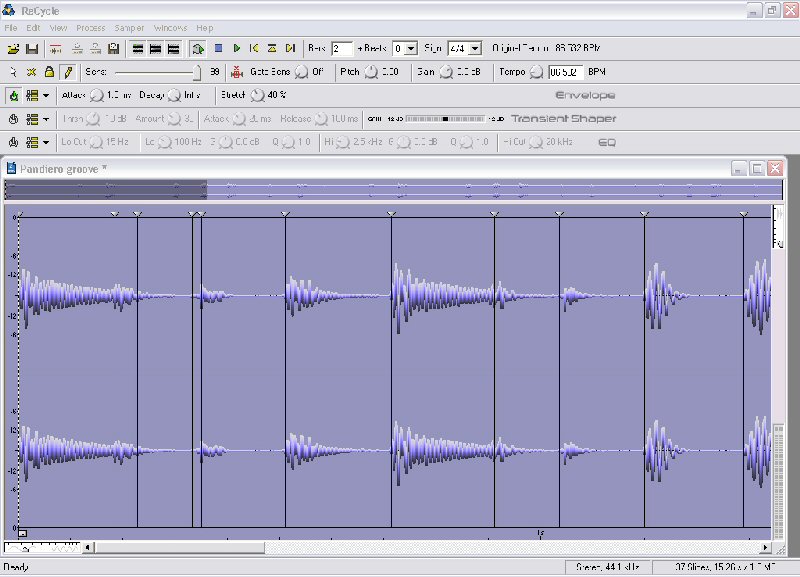Toggle the EQ power button
Viewport: 800px width, 577px height.
pyautogui.click(x=14, y=142)
